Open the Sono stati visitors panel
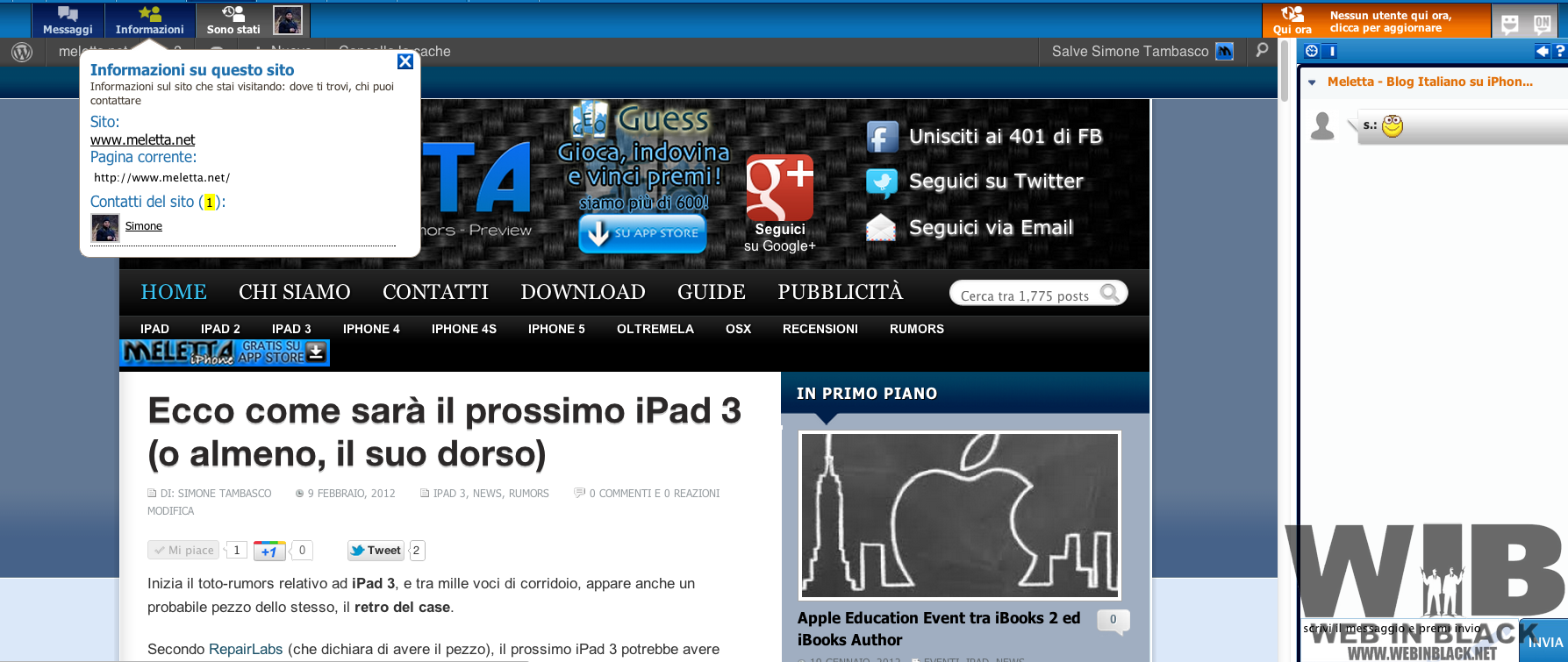The width and height of the screenshot is (1568, 662). (233, 20)
